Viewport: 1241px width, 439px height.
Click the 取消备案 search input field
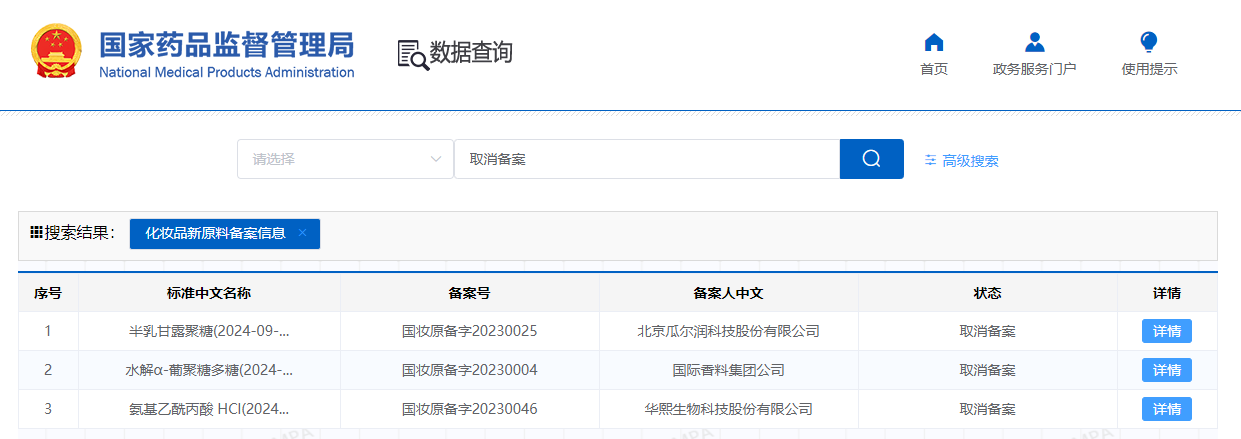[x=646, y=159]
